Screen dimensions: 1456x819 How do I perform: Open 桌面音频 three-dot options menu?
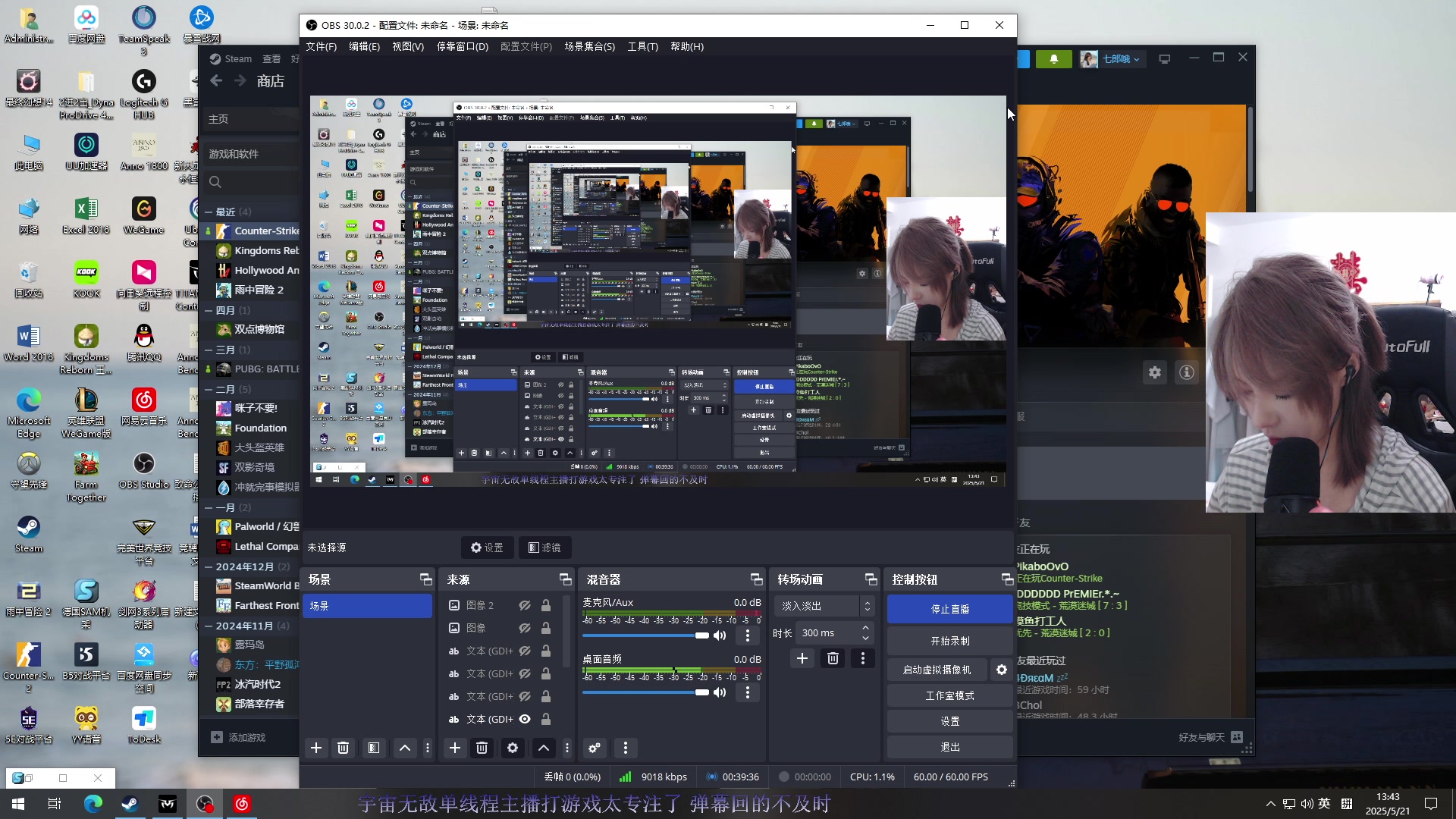point(748,692)
